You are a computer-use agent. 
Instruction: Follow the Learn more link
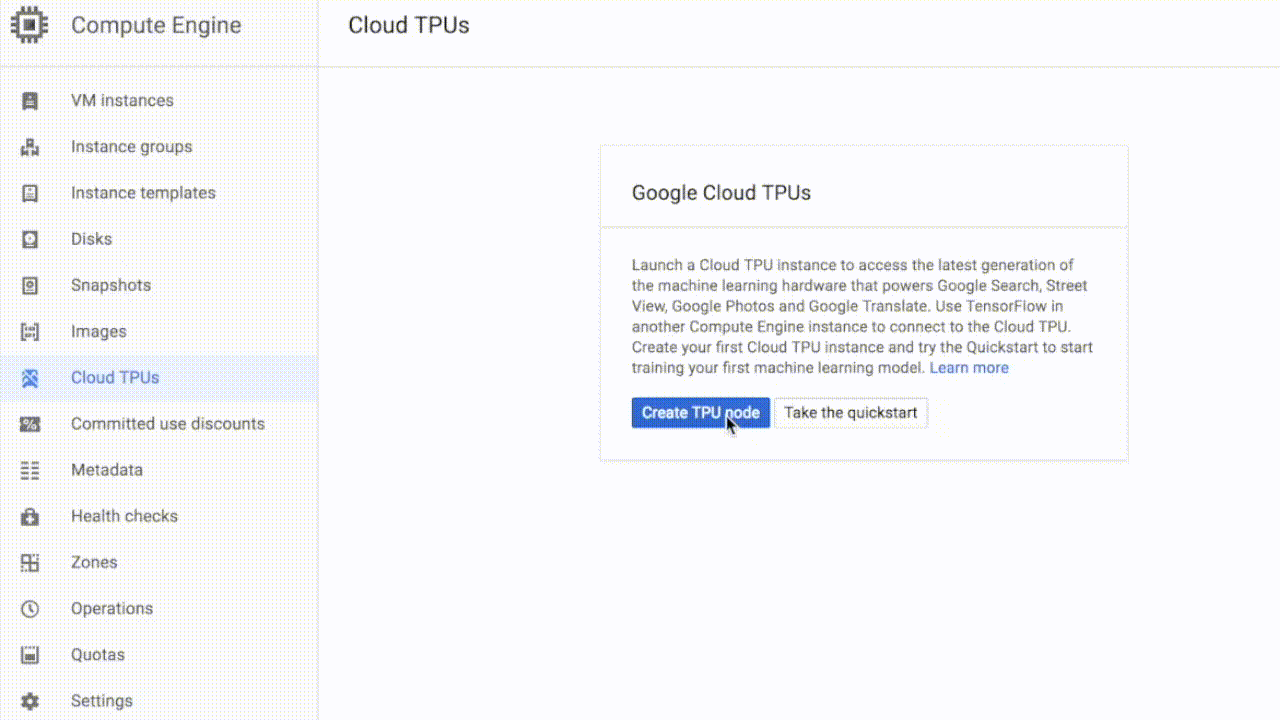[x=969, y=368]
